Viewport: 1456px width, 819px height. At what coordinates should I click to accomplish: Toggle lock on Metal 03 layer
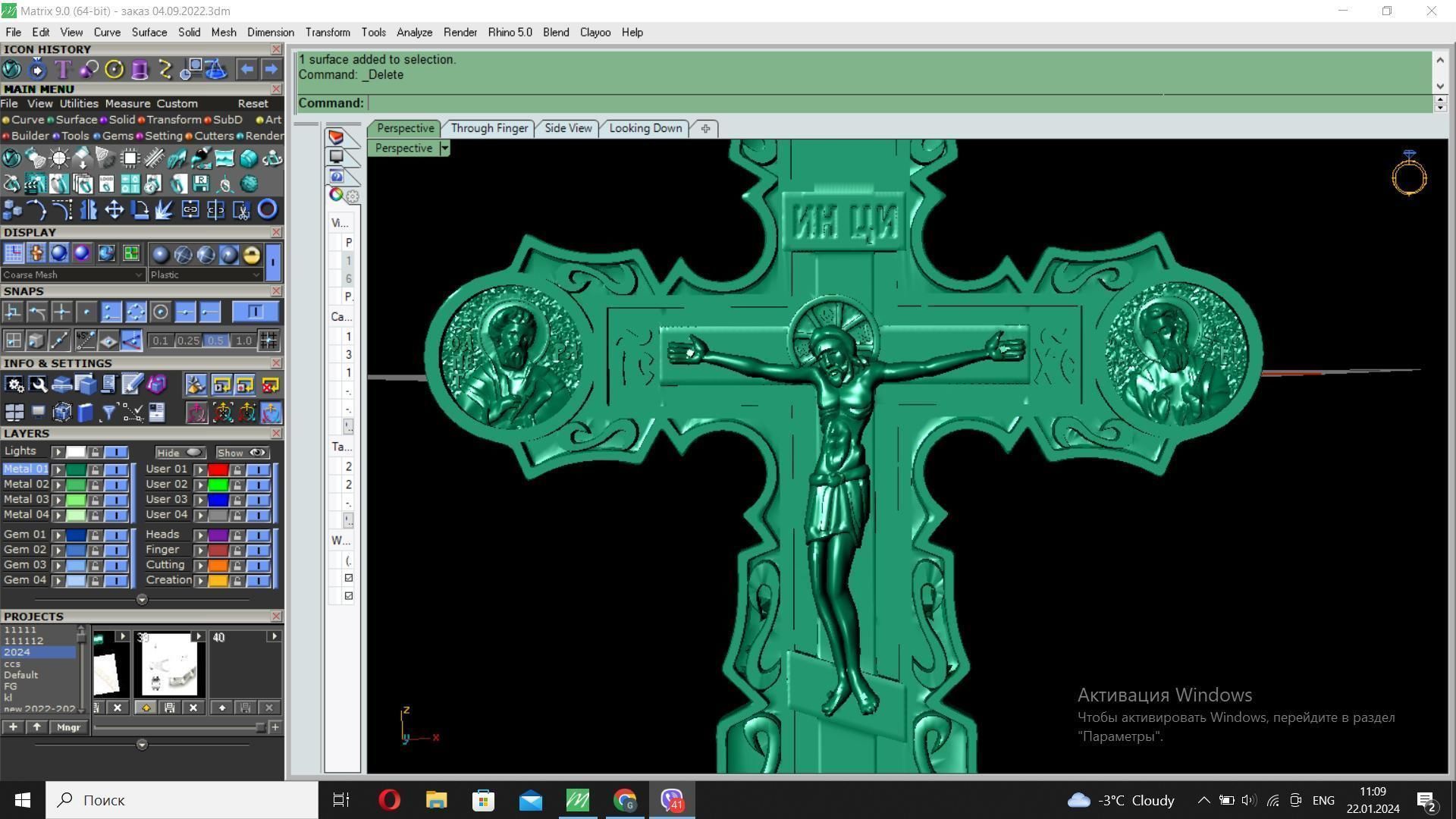click(x=95, y=500)
